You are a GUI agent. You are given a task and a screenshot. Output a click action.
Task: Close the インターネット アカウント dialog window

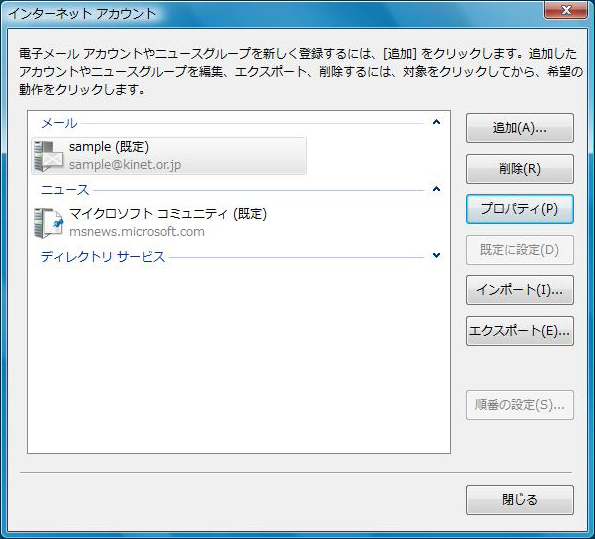click(x=566, y=9)
